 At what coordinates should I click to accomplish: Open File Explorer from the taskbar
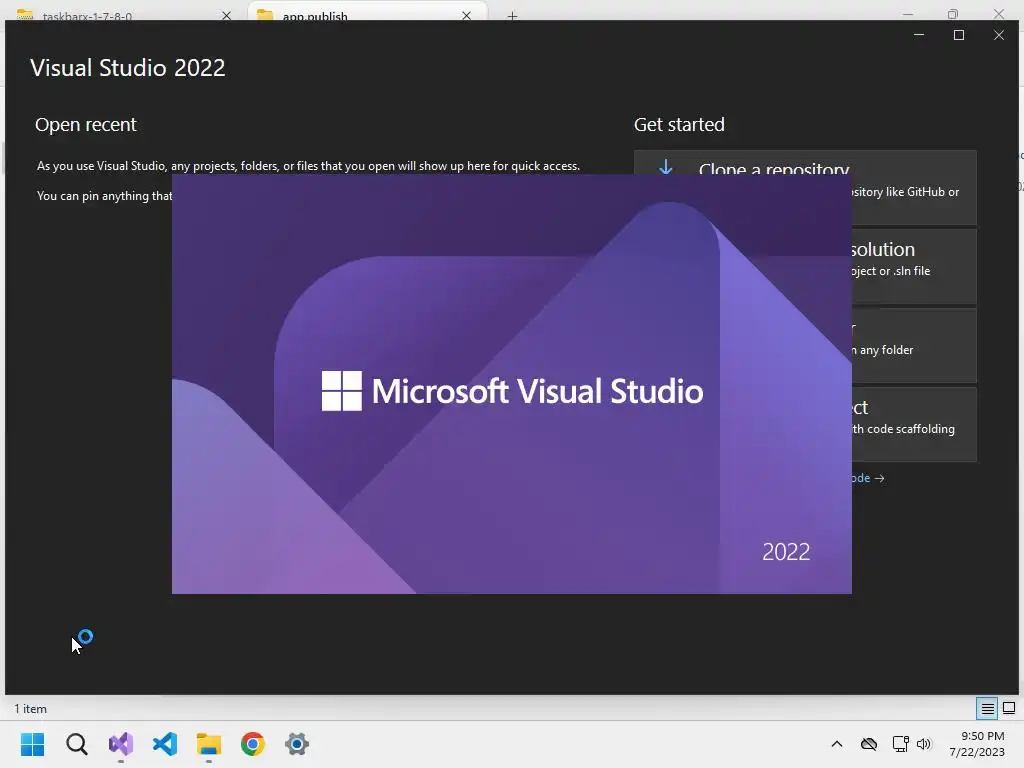point(209,744)
